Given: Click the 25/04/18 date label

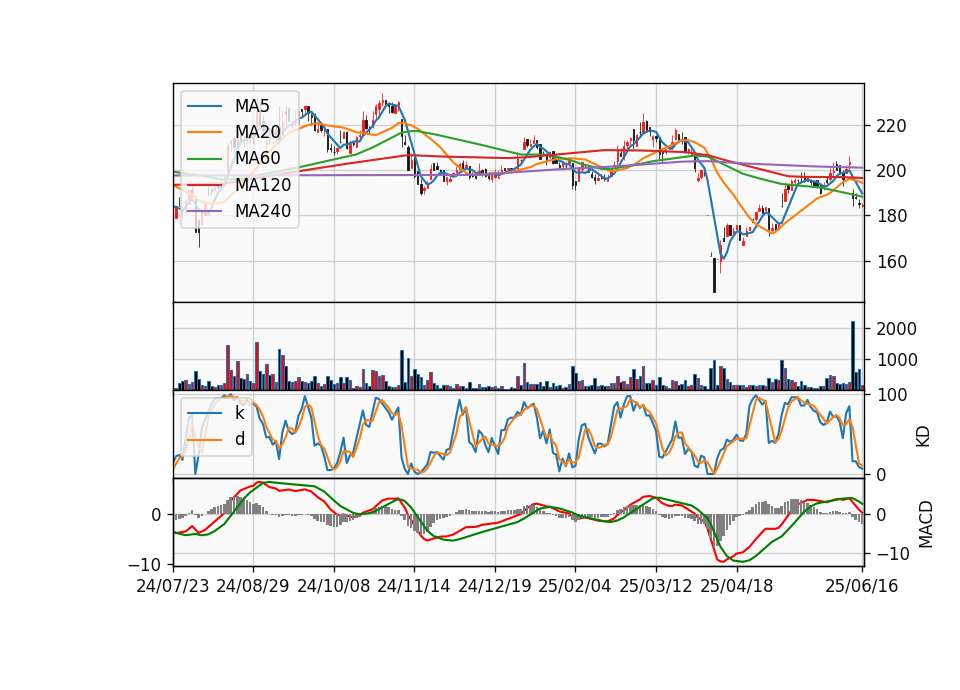Looking at the screenshot, I should pos(737,586).
